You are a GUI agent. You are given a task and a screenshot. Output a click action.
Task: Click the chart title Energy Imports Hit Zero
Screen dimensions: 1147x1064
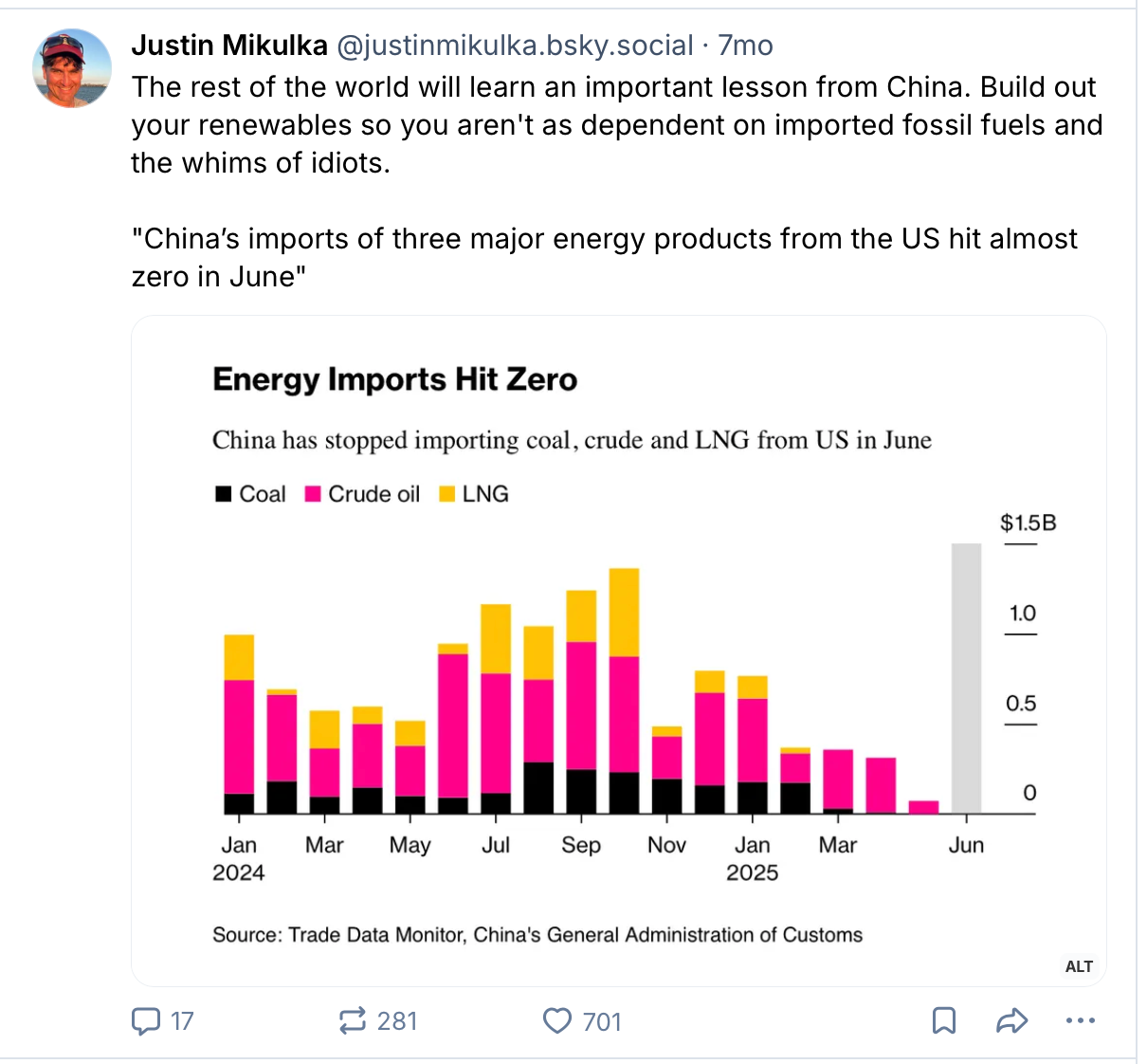pyautogui.click(x=394, y=379)
